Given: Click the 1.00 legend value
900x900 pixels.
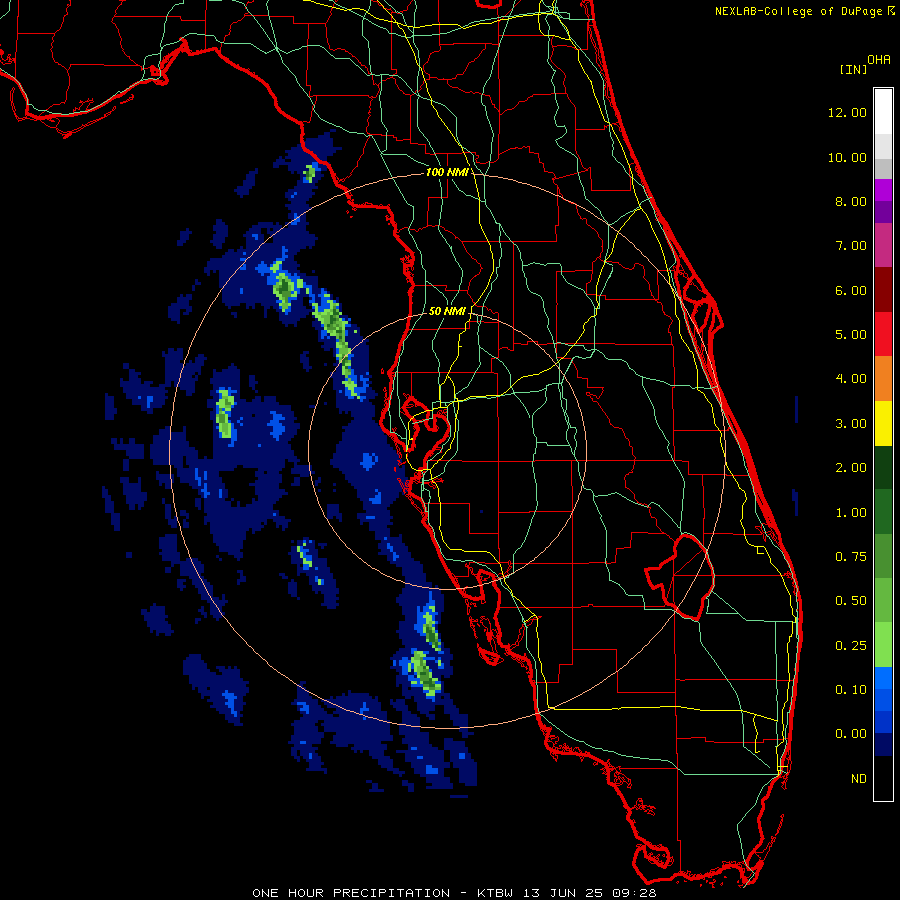Looking at the screenshot, I should tap(851, 513).
